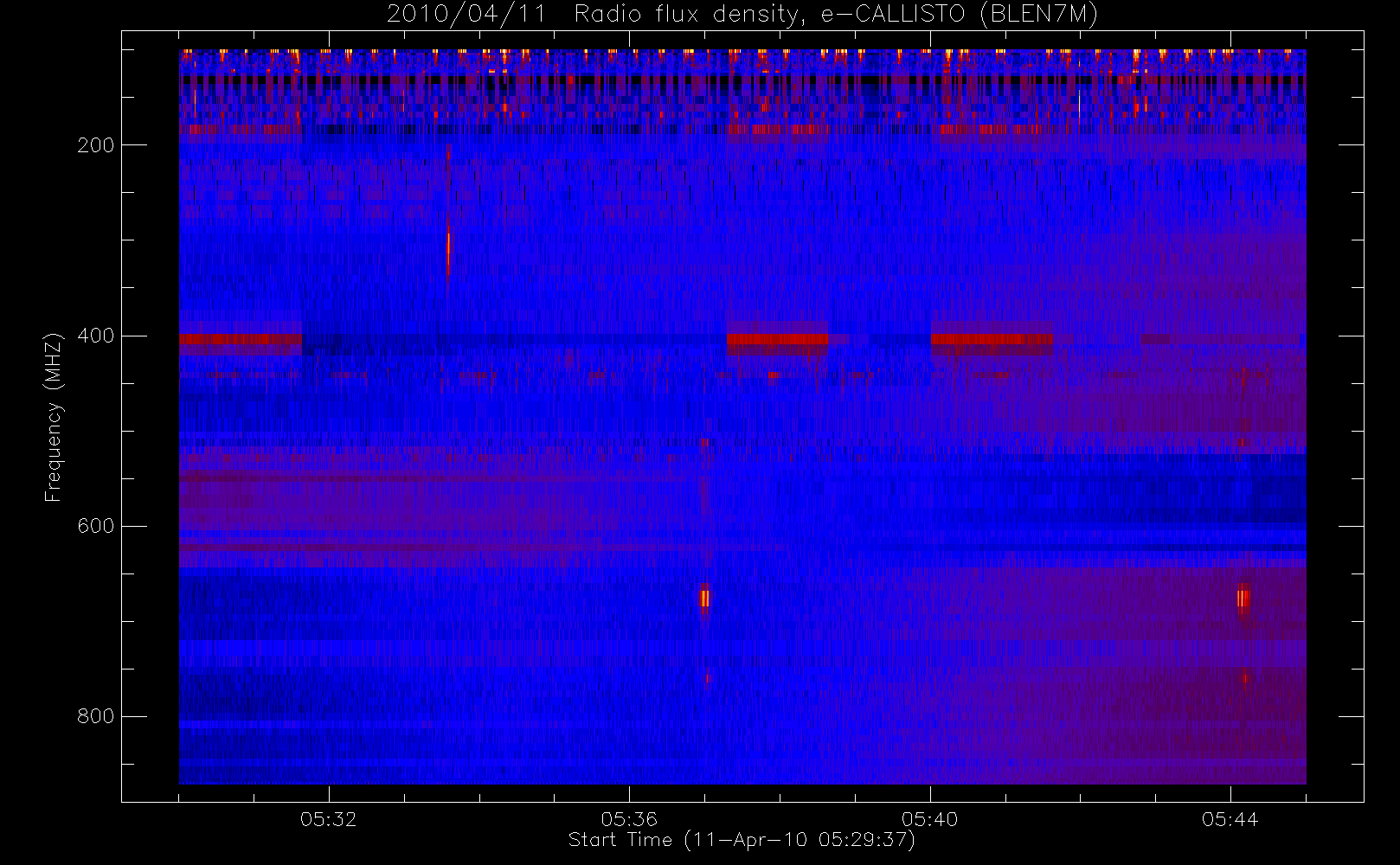Click the thin vertical streak near 05:33 at 300 MHz
This screenshot has width=1400, height=865.
pos(448,253)
